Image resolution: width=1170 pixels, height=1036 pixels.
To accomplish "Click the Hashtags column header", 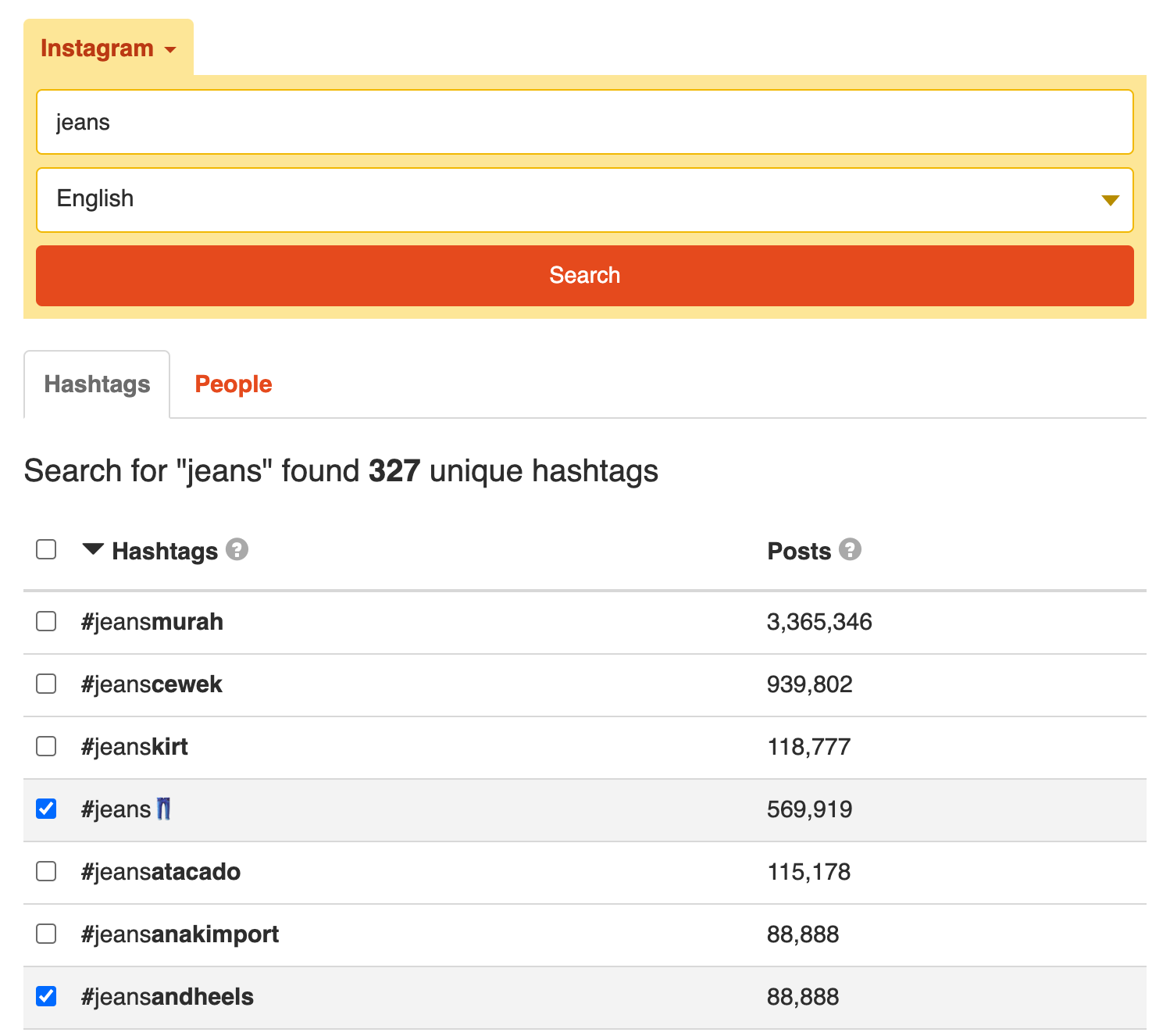I will tap(165, 551).
